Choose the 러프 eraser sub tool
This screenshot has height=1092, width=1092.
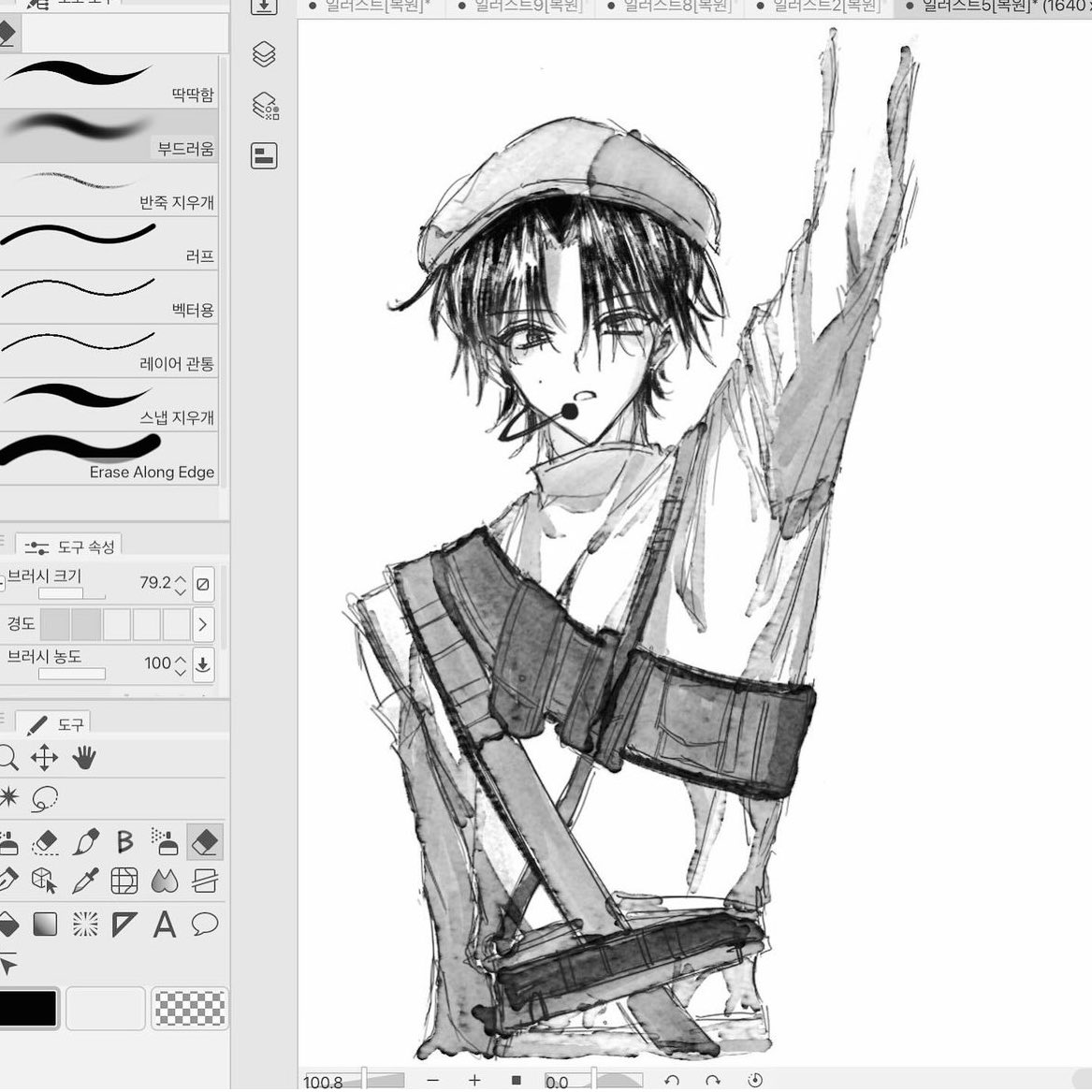[x=109, y=243]
